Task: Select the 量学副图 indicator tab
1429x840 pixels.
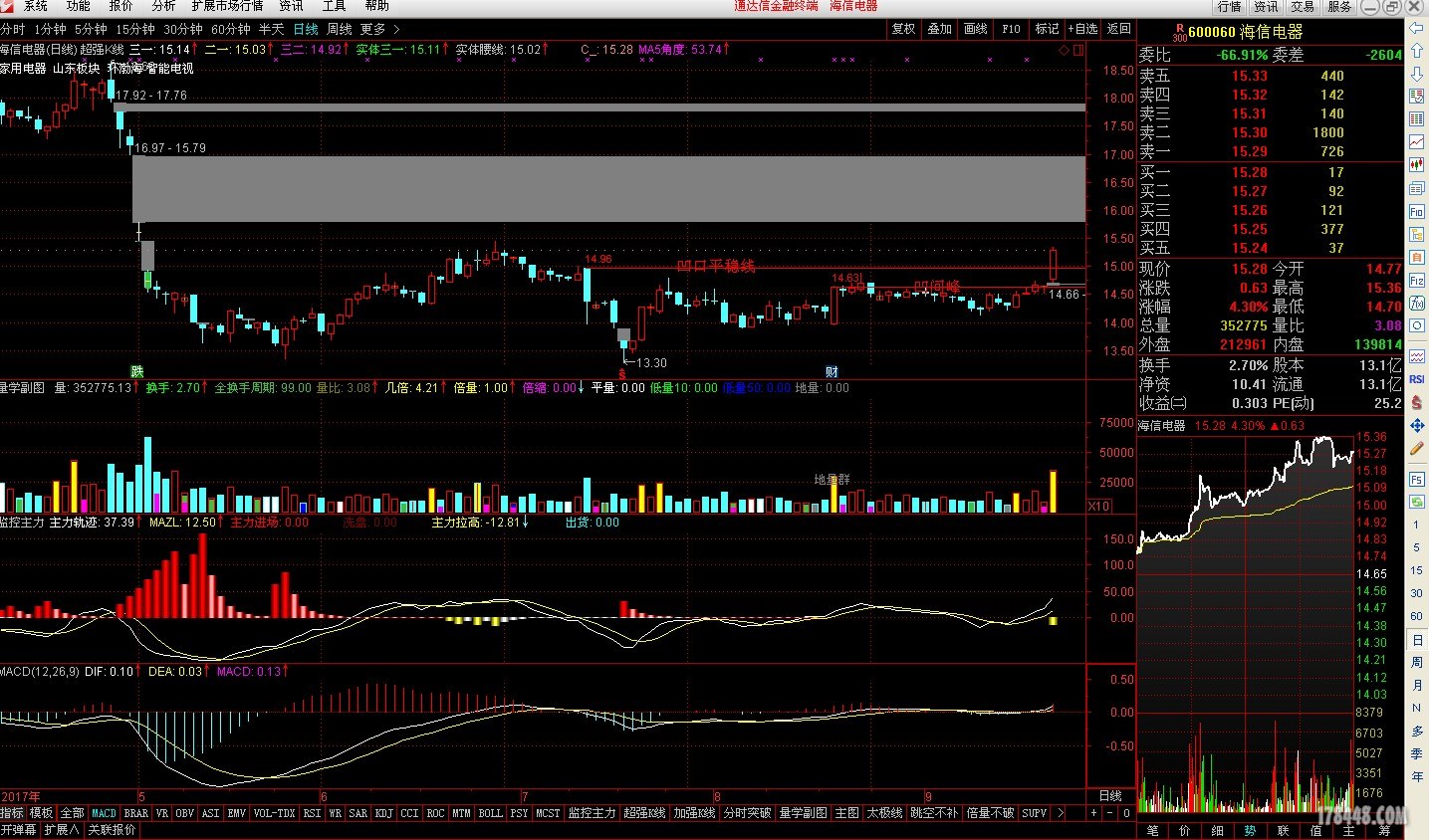Action: point(803,813)
